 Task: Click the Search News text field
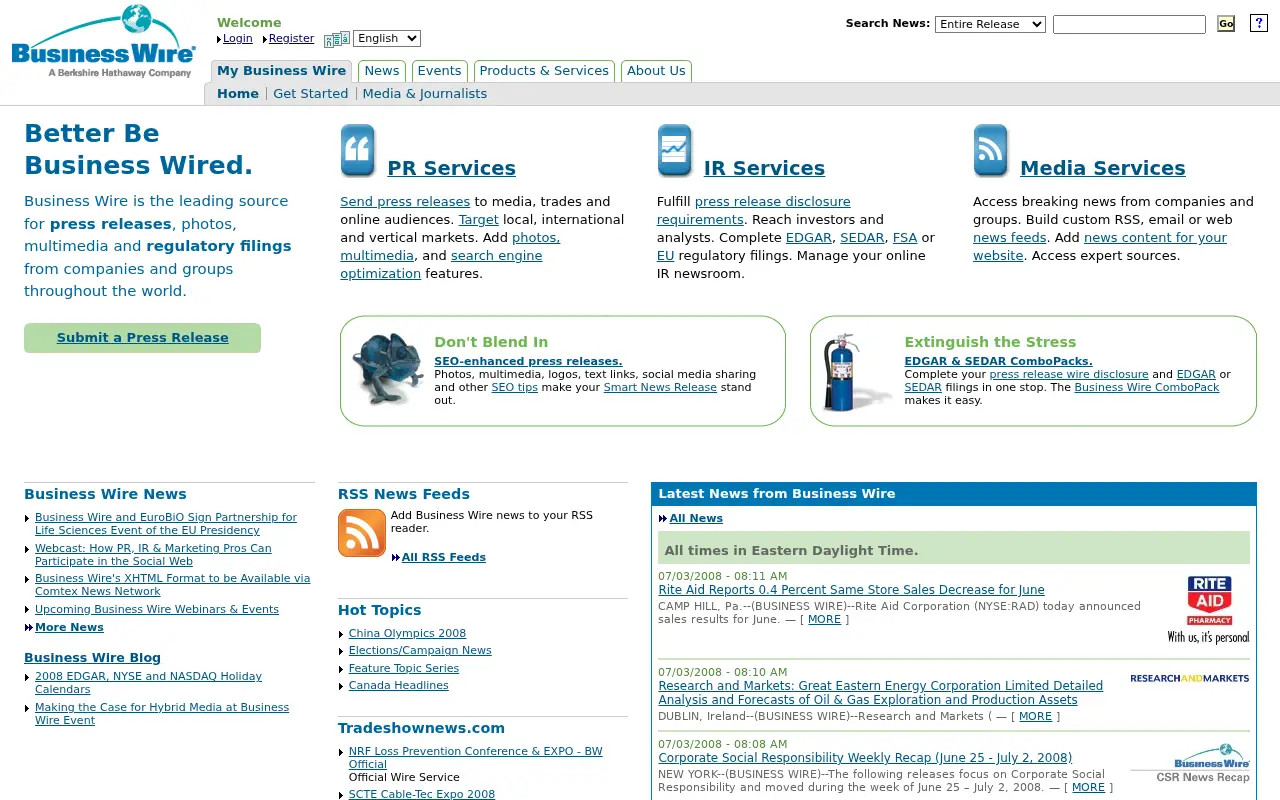[x=1129, y=24]
